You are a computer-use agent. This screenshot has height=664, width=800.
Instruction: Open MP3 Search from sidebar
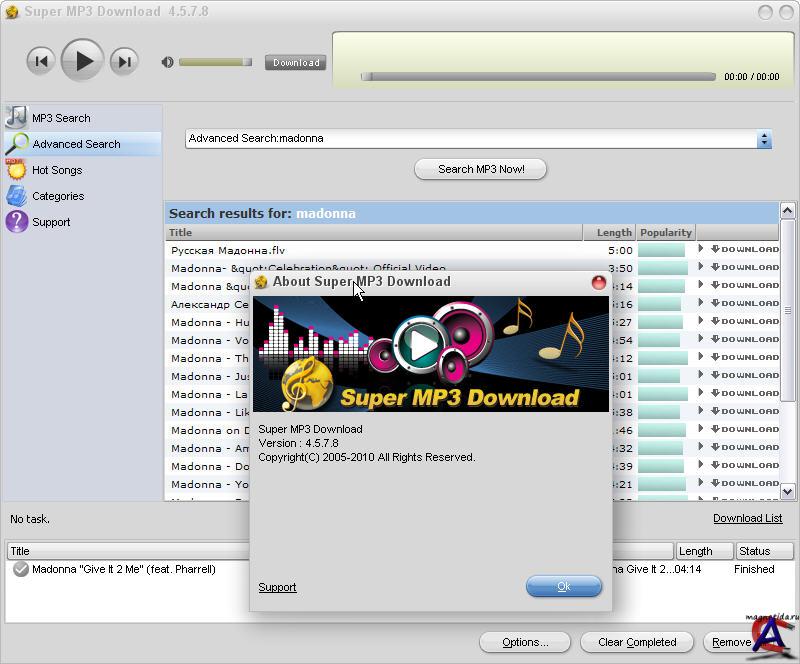tap(60, 118)
